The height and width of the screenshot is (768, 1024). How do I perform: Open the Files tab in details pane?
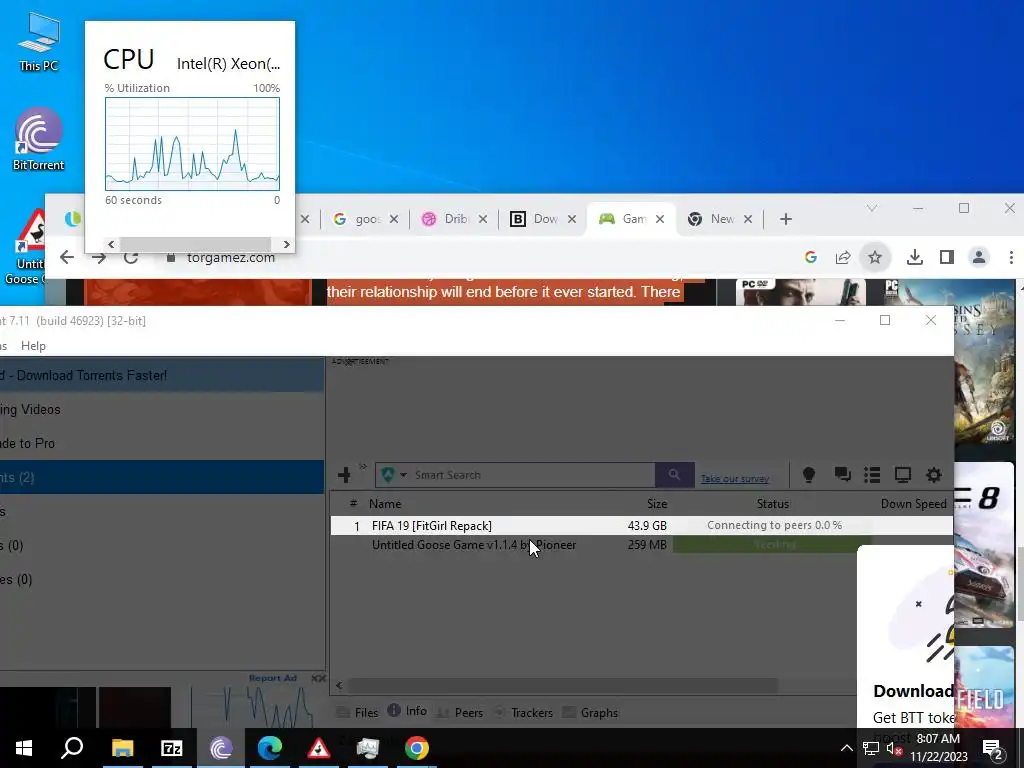357,712
